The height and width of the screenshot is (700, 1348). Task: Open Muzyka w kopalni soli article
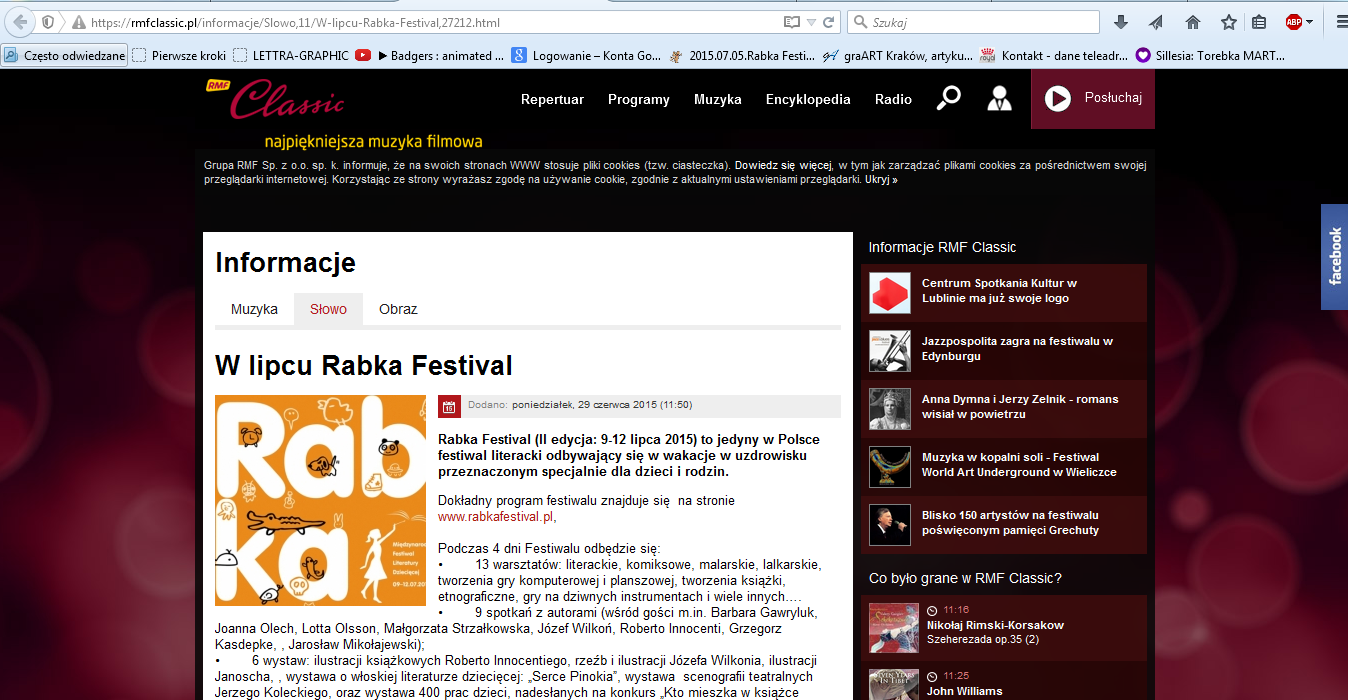coord(1019,465)
